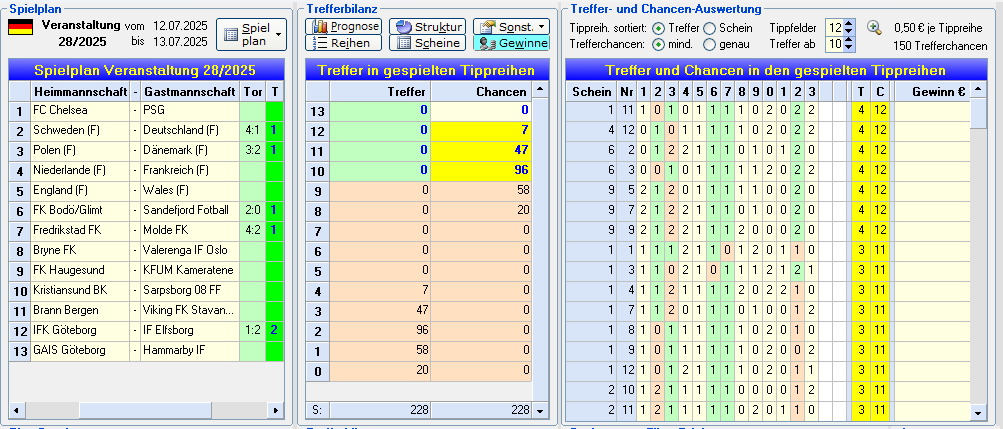Click Treffer value 58 in row 1
The height and width of the screenshot is (429, 1003).
[380, 350]
